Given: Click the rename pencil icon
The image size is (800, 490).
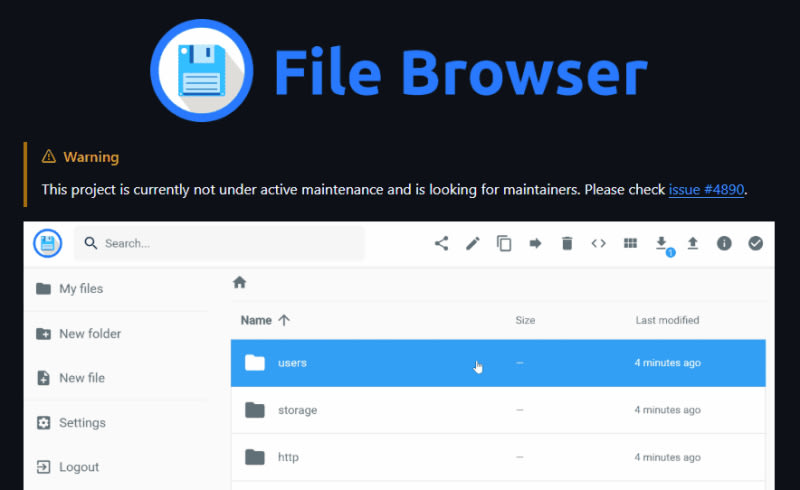Looking at the screenshot, I should [473, 243].
